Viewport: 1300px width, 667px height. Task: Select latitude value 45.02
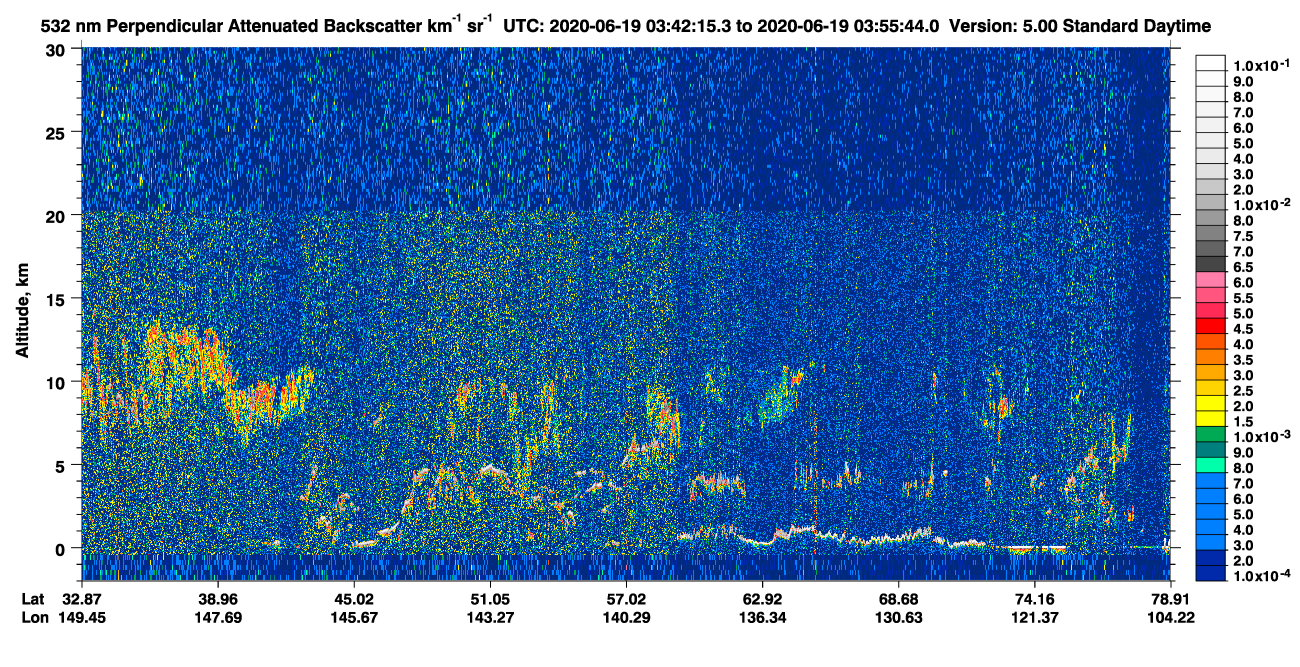(x=354, y=599)
